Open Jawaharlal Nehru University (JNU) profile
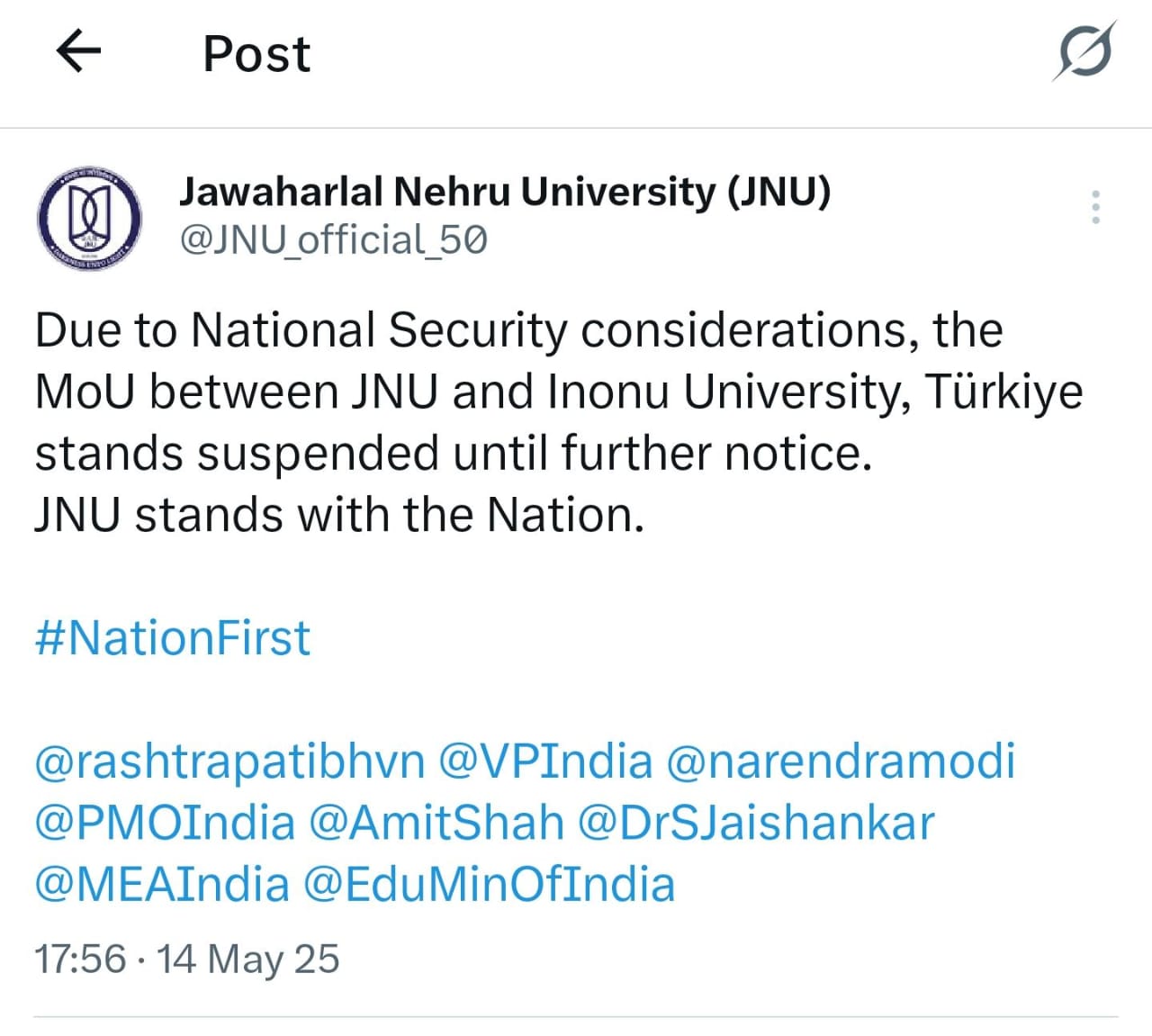 (505, 191)
